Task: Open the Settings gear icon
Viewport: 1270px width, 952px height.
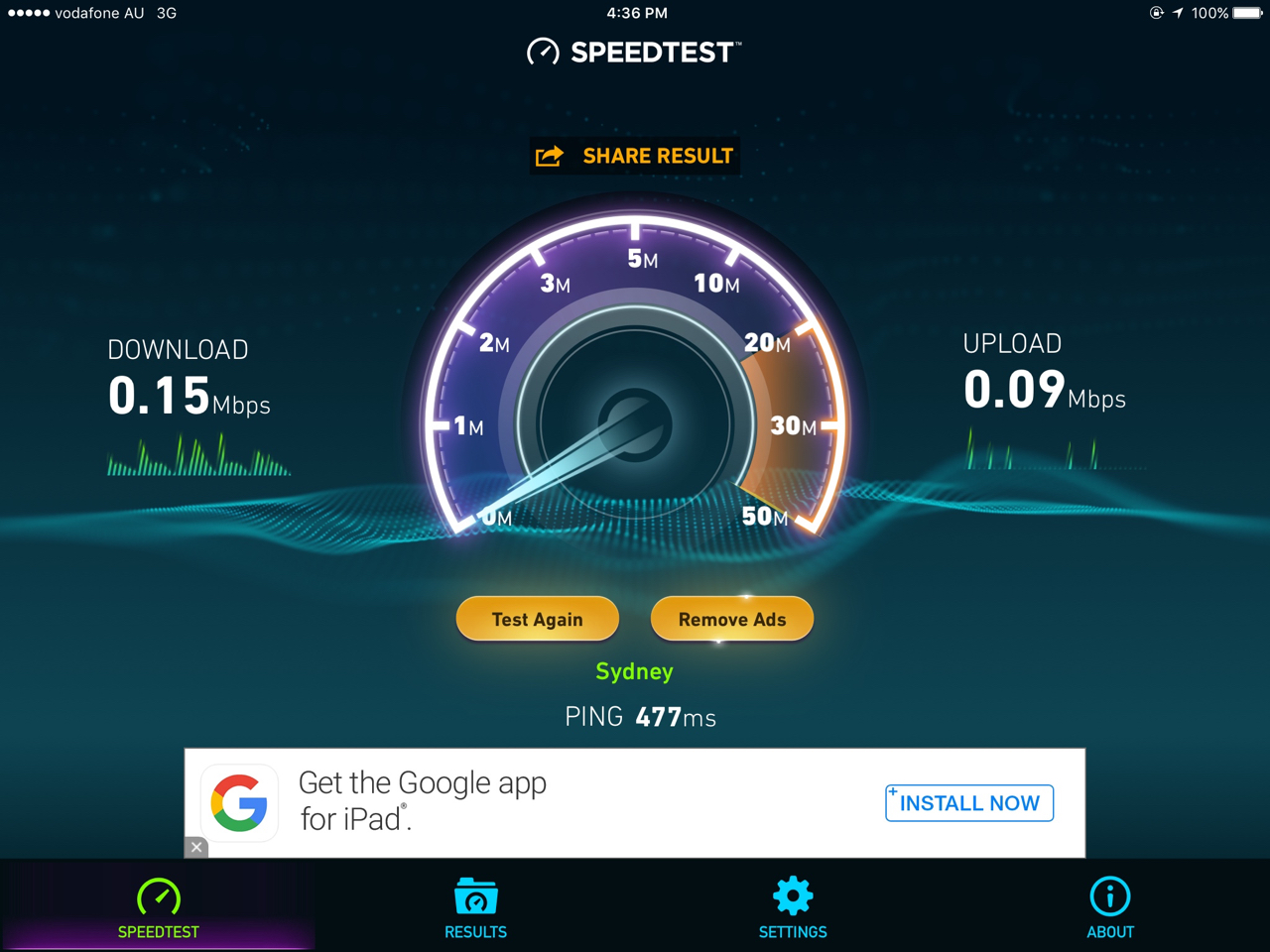Action: (x=793, y=896)
